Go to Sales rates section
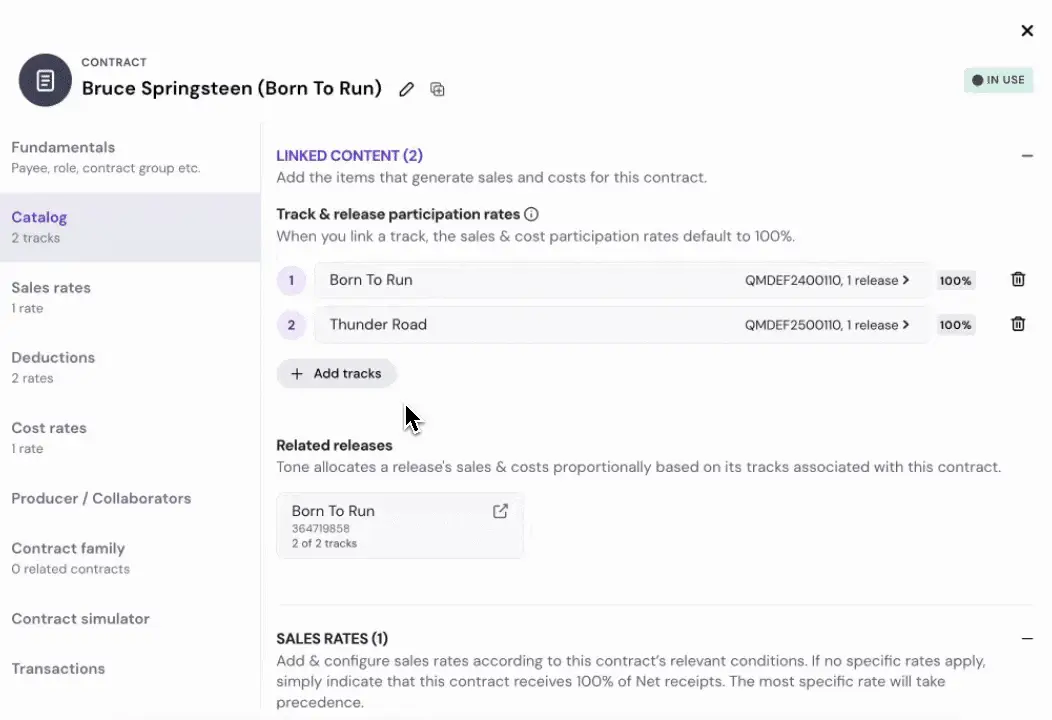 [130, 297]
